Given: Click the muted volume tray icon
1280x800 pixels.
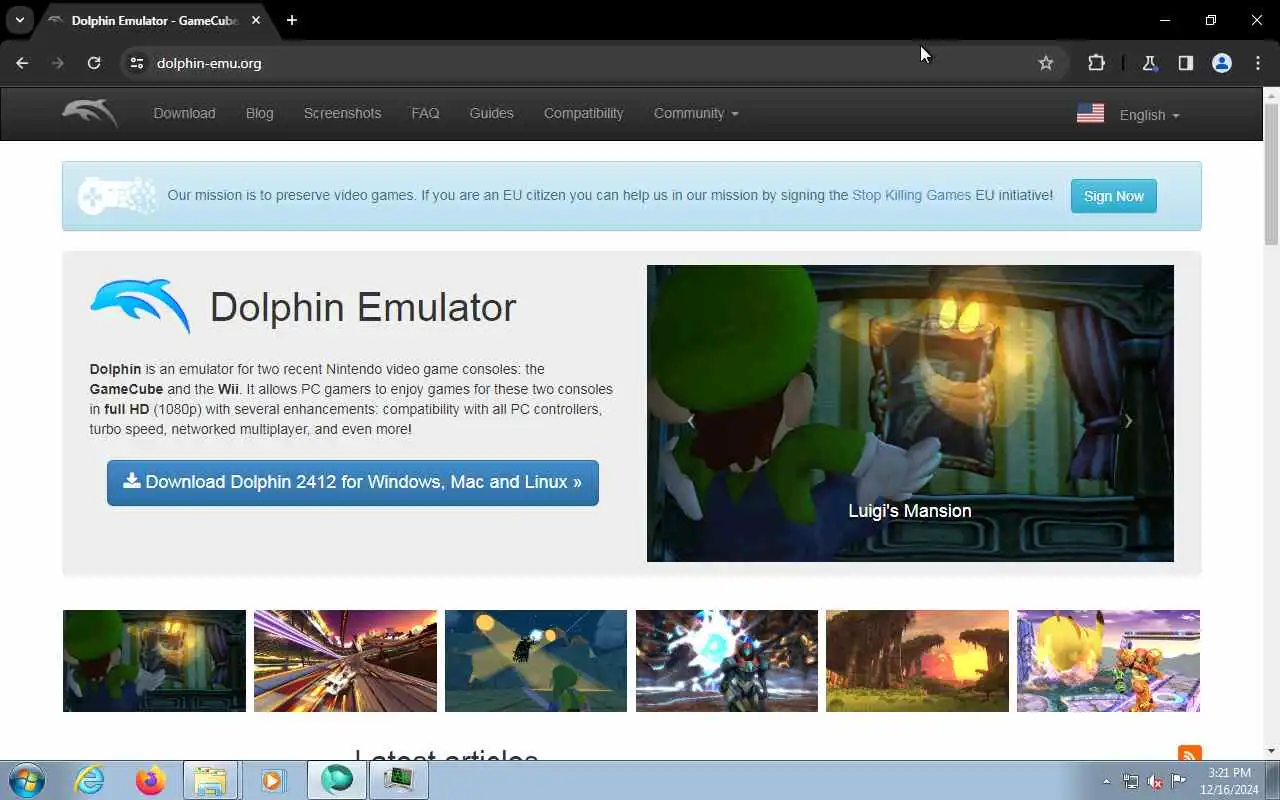Looking at the screenshot, I should pyautogui.click(x=1155, y=781).
